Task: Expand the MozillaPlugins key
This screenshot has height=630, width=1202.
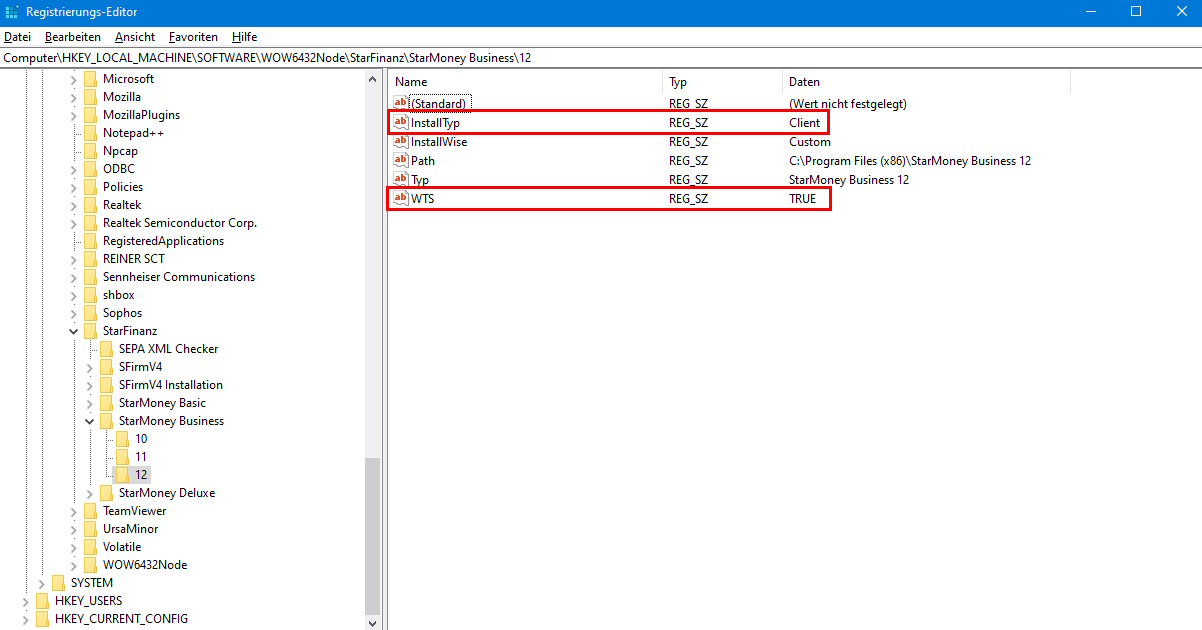Action: pos(73,115)
